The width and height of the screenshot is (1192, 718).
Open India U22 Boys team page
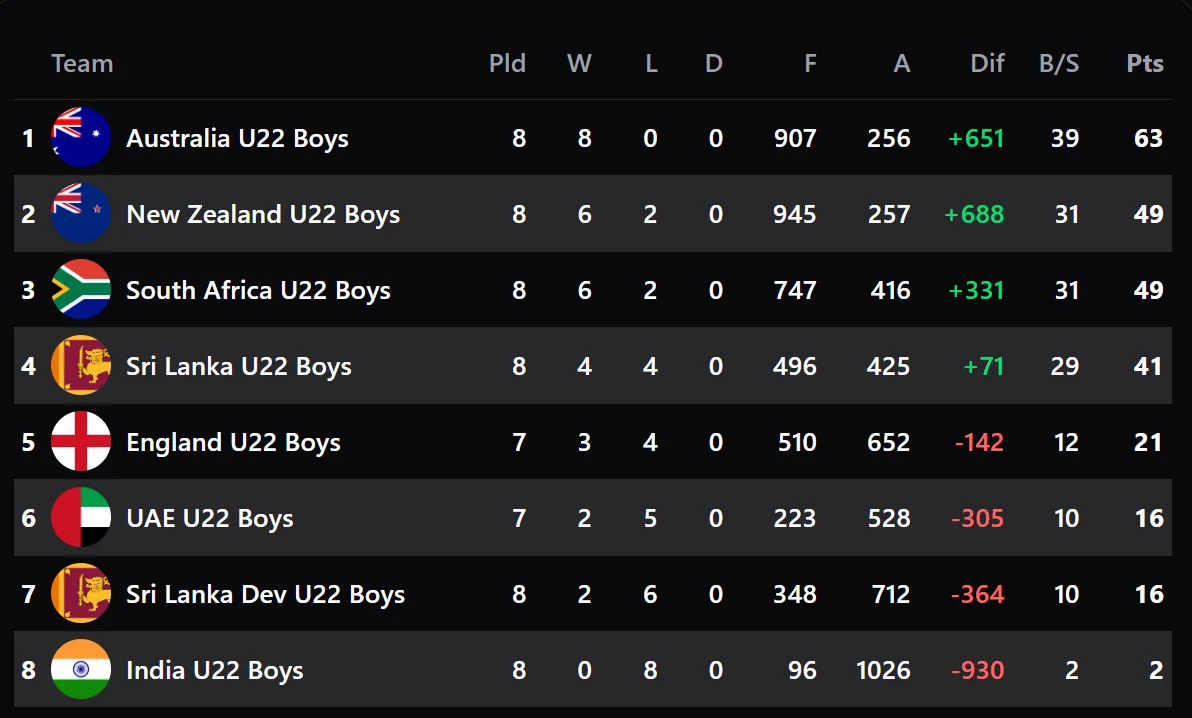(214, 670)
